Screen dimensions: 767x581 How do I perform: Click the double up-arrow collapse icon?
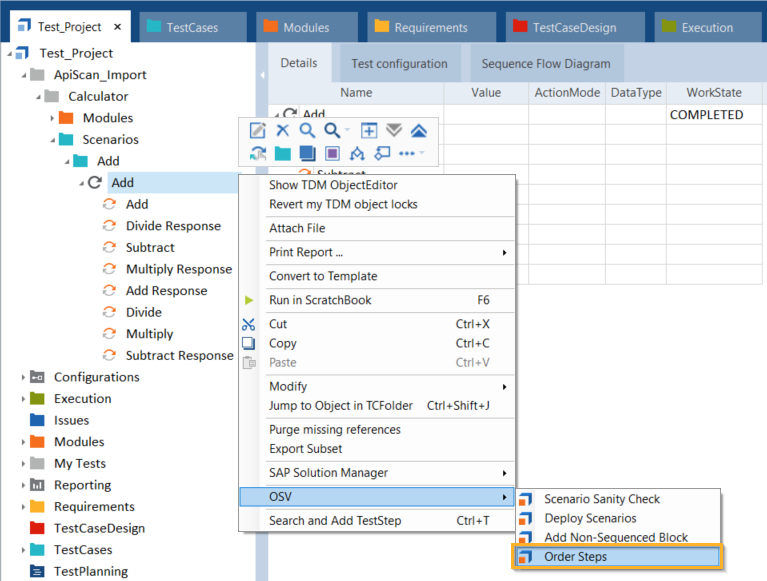coord(419,130)
